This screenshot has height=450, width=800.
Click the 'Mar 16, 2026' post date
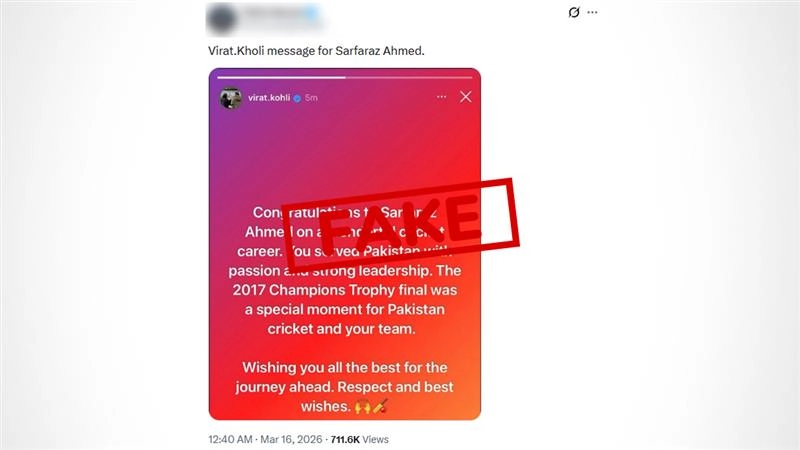pyautogui.click(x=291, y=439)
